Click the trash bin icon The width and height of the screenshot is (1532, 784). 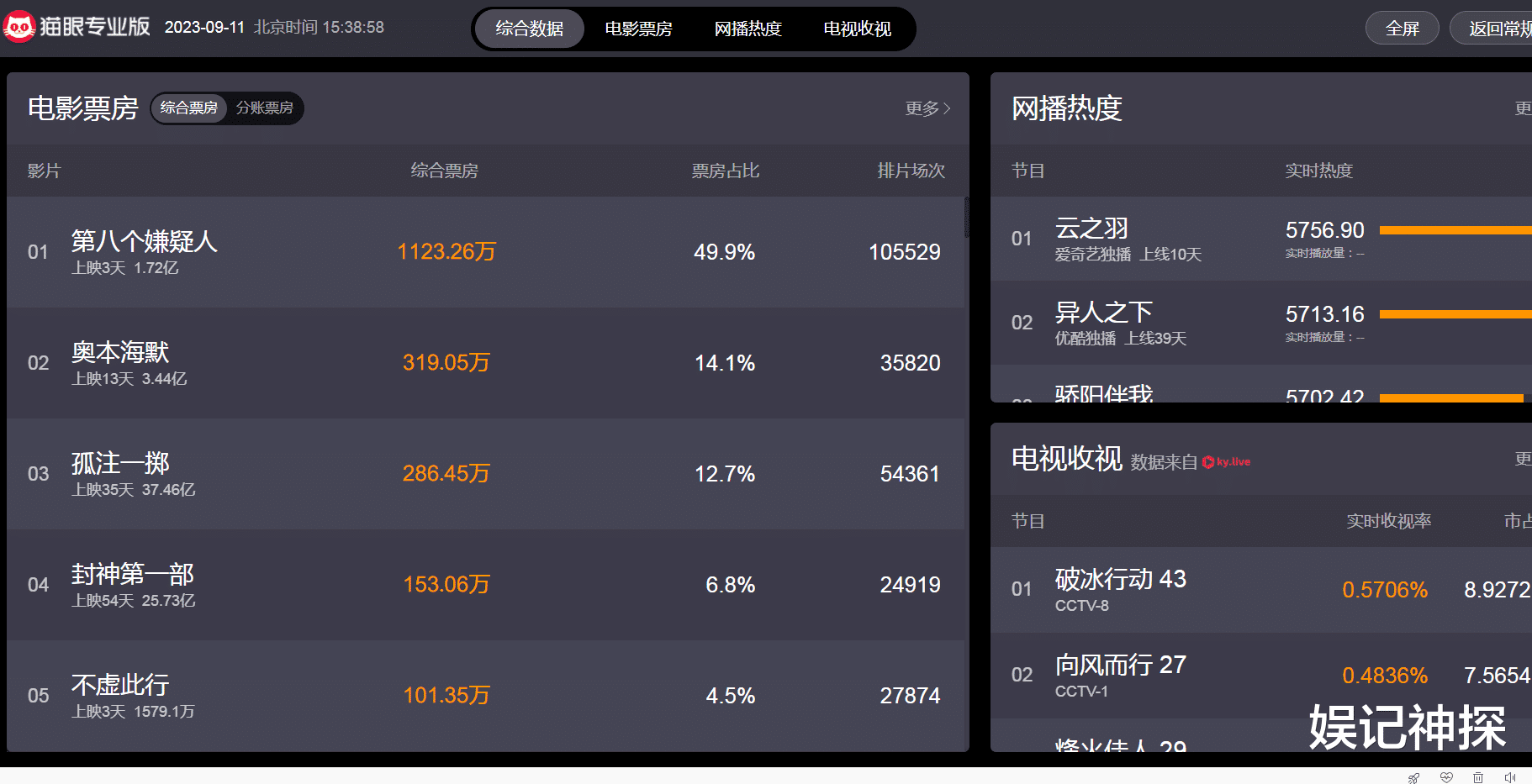[1478, 777]
